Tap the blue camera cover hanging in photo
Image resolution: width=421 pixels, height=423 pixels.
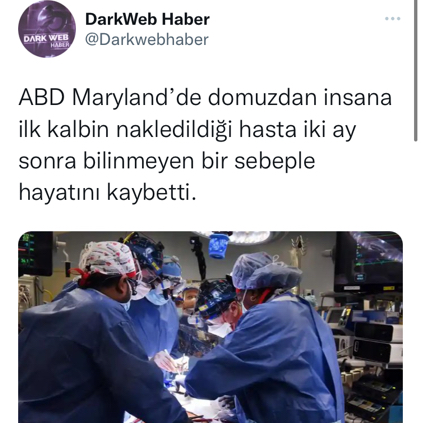tap(219, 246)
